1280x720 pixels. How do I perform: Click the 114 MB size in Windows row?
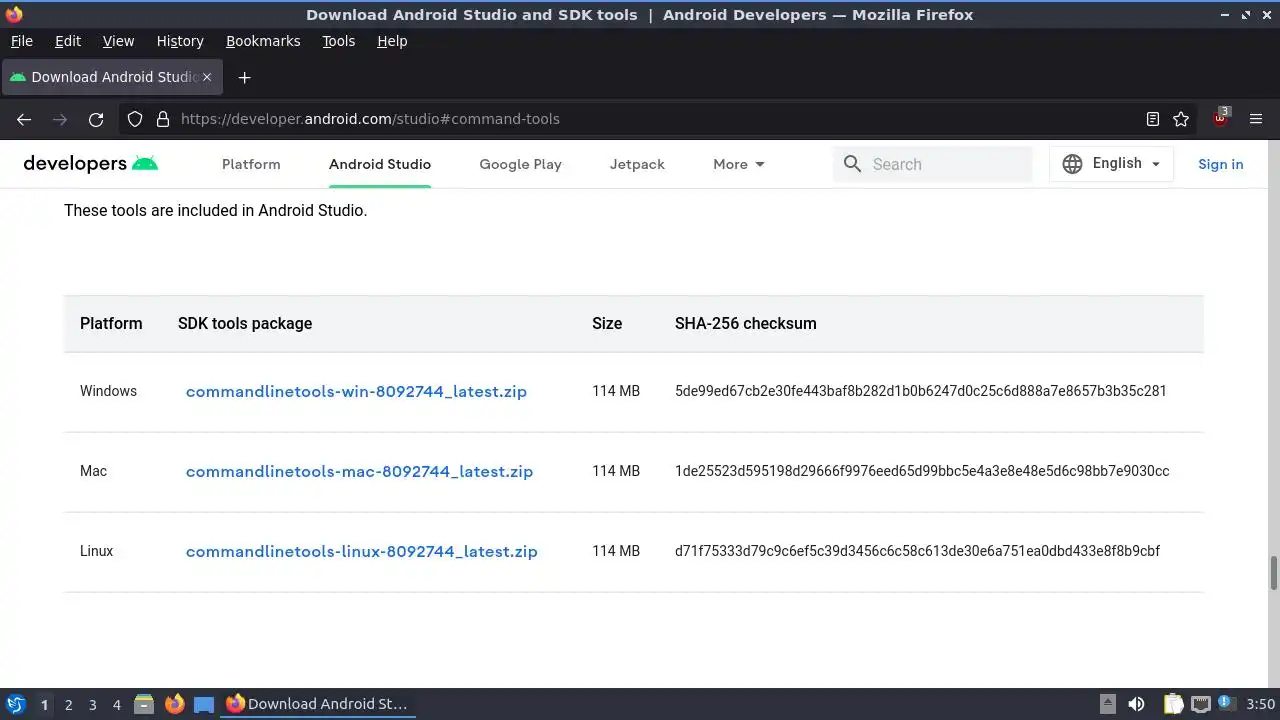click(x=616, y=391)
